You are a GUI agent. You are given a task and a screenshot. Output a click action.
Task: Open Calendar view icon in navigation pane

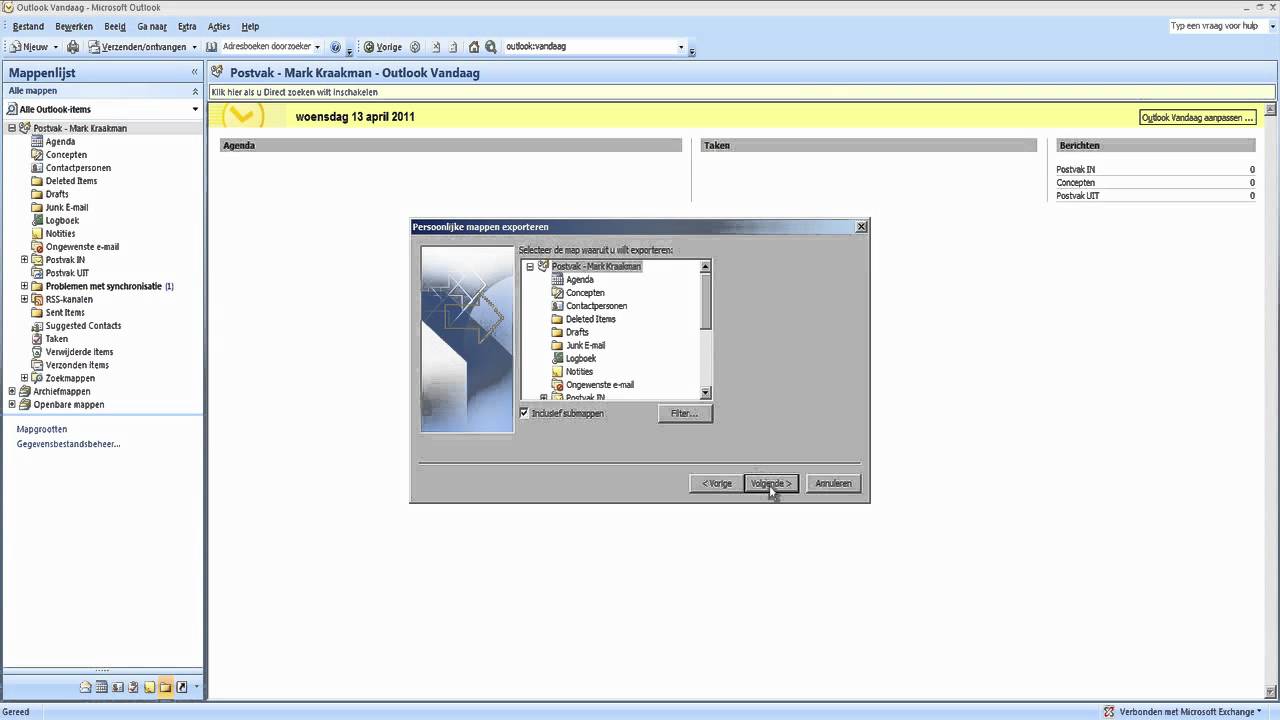coord(102,687)
